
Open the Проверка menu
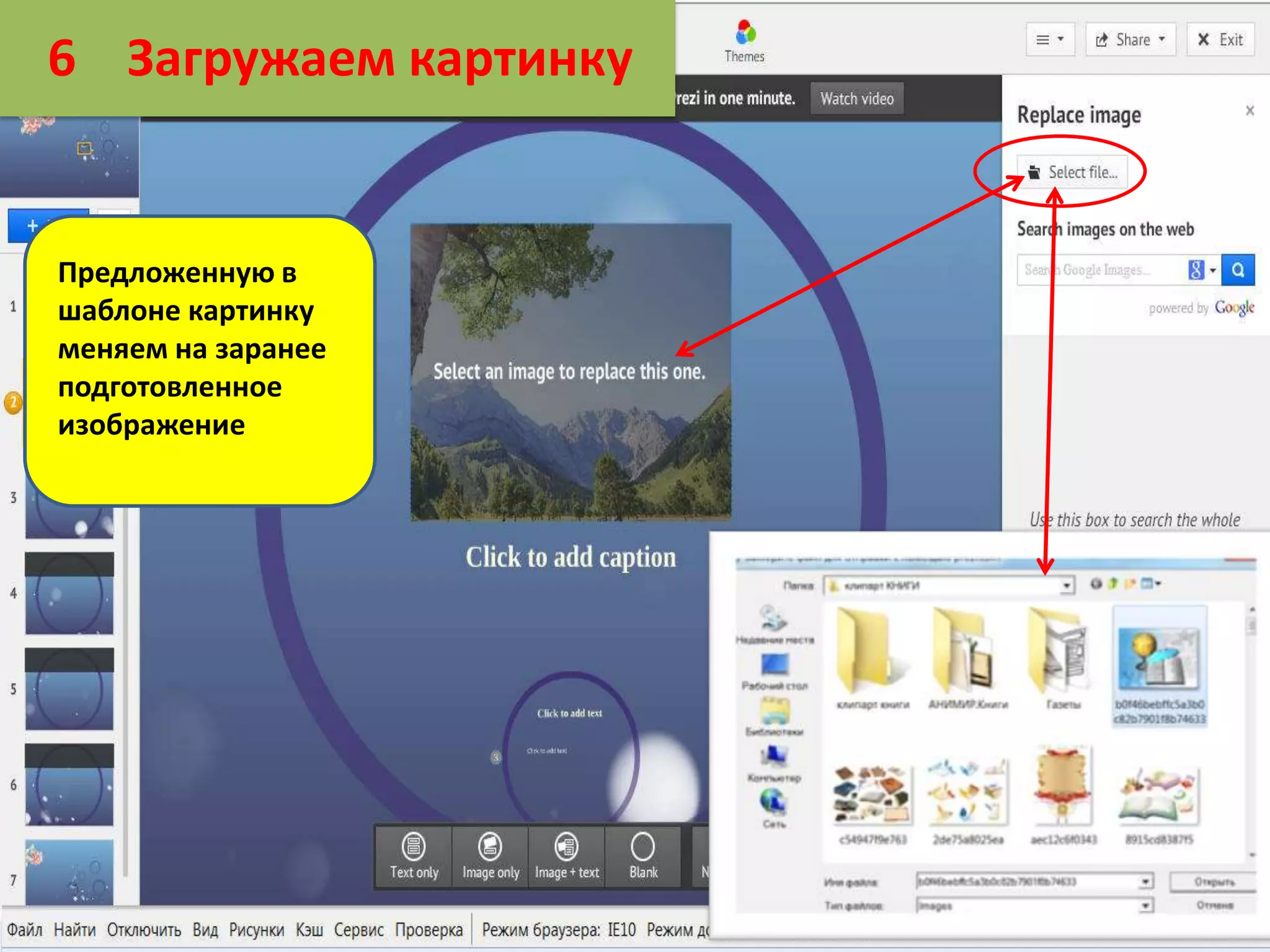[429, 930]
